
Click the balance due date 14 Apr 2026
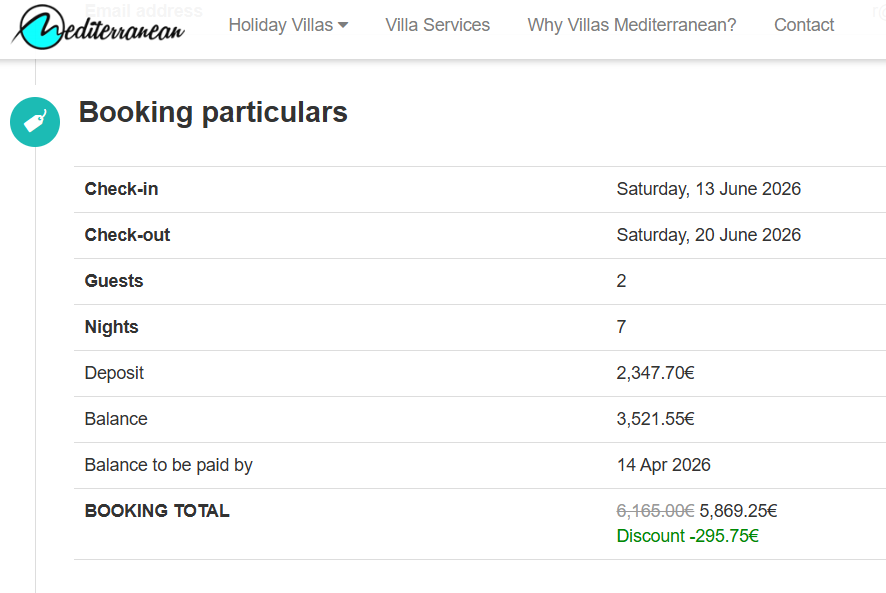[x=663, y=465]
